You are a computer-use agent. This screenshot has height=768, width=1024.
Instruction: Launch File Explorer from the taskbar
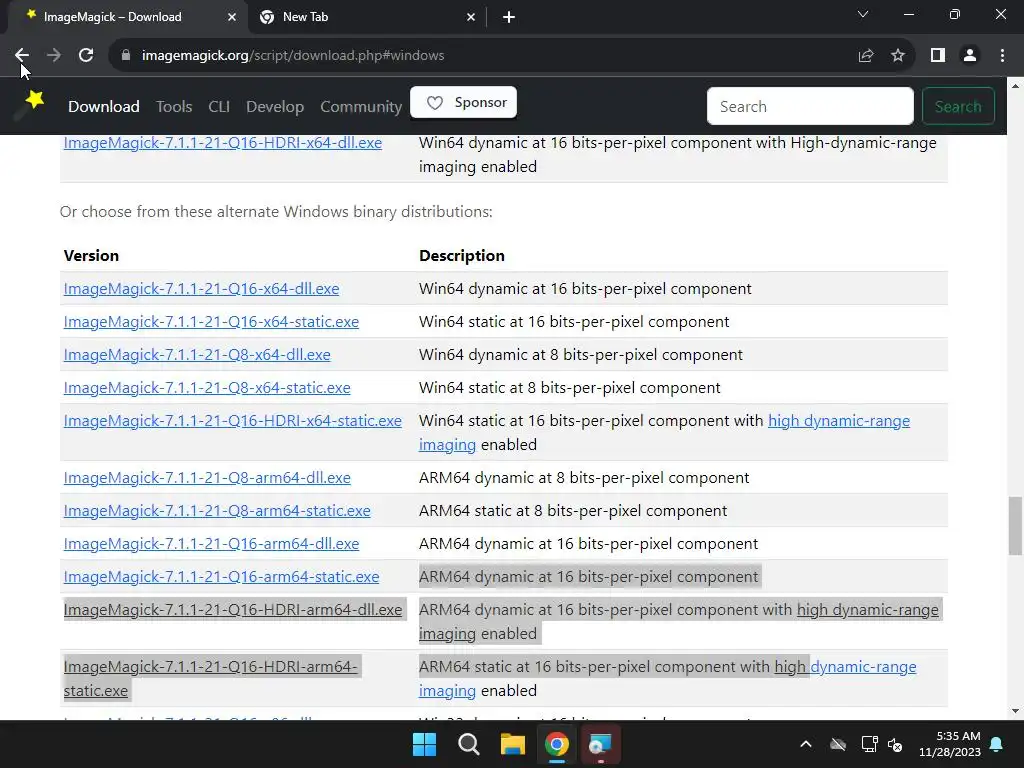(x=513, y=744)
